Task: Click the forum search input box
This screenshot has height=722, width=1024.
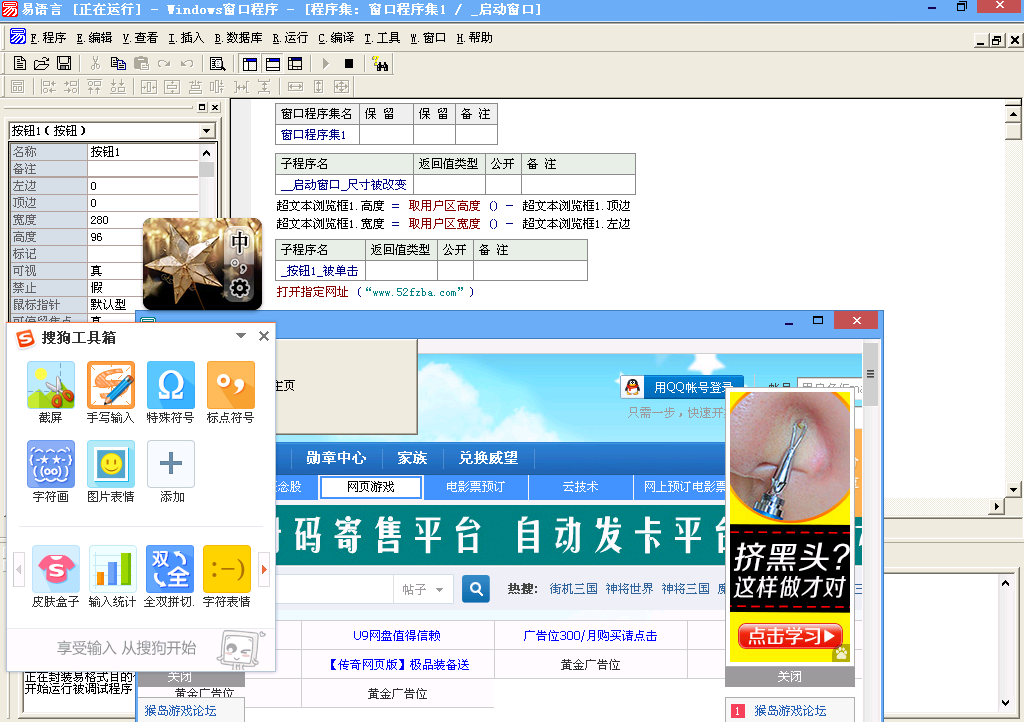Action: (x=334, y=589)
